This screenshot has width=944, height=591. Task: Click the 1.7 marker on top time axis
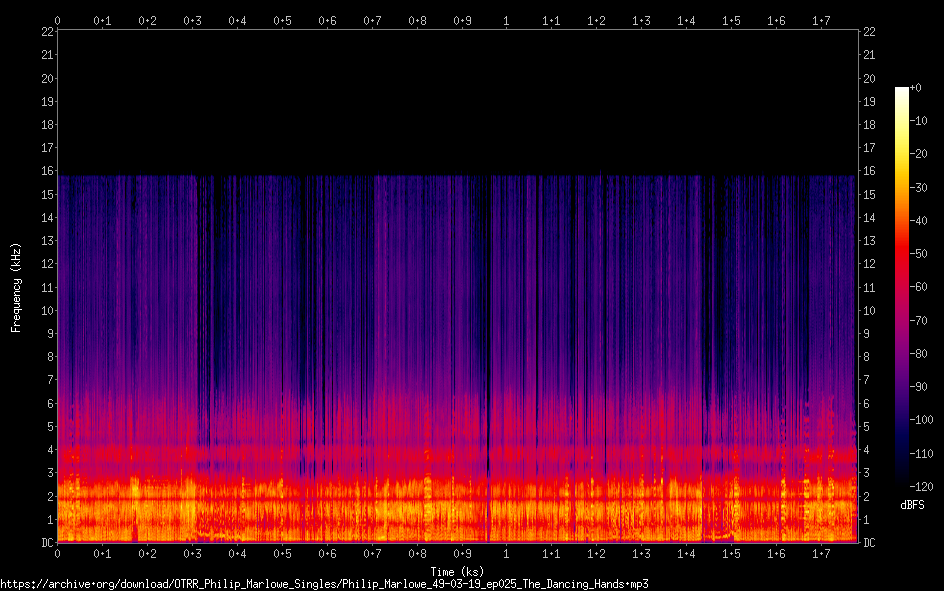[821, 20]
